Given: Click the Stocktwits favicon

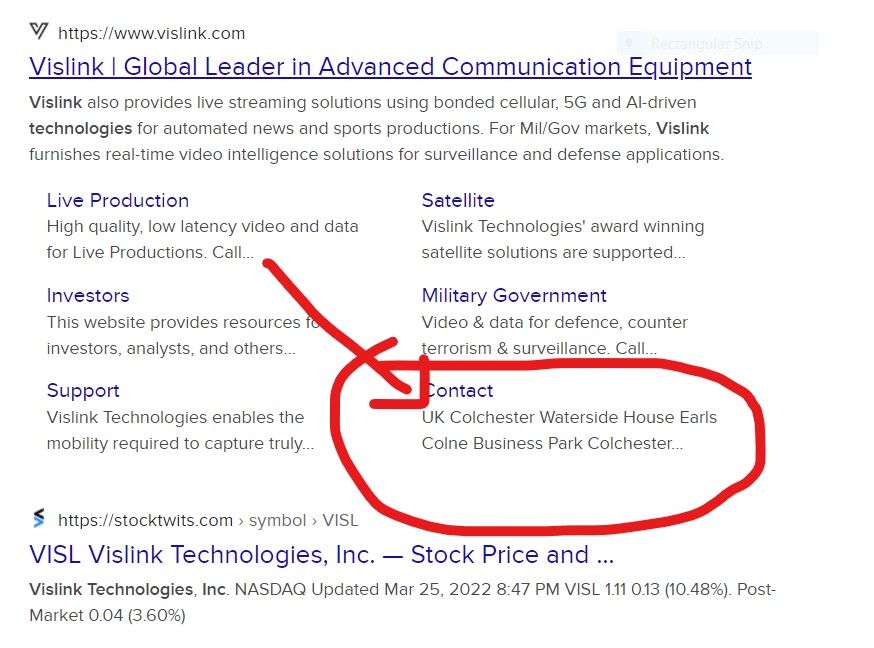Looking at the screenshot, I should [38, 518].
